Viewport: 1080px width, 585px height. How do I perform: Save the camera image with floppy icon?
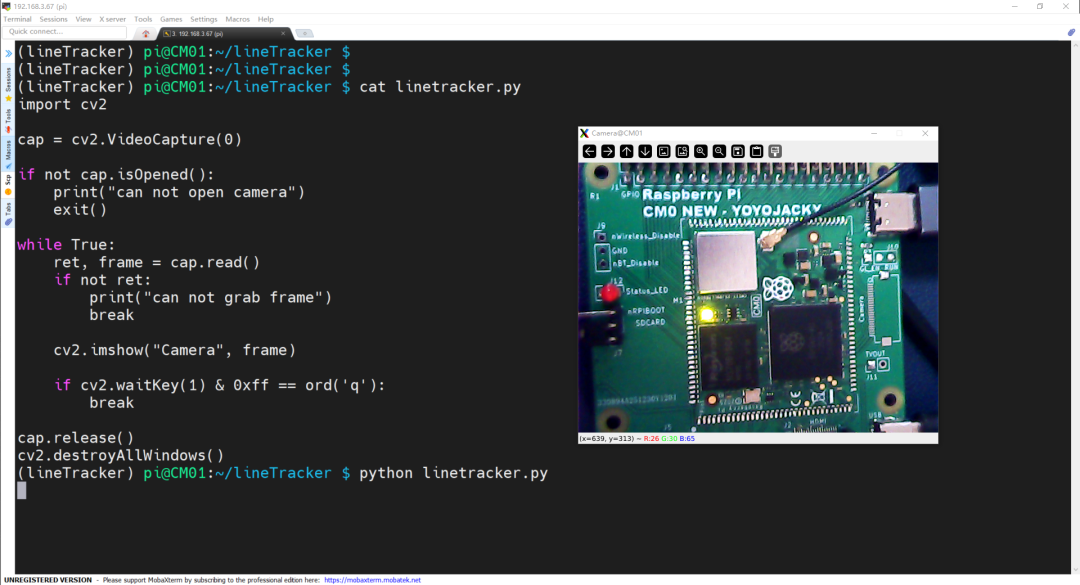point(738,152)
